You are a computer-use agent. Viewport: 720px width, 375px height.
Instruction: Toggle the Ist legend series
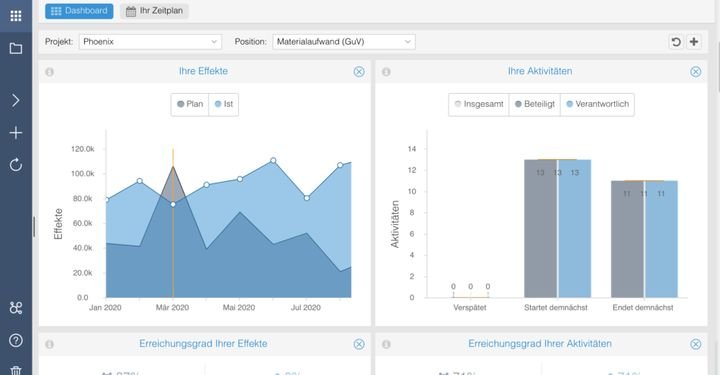click(x=224, y=104)
